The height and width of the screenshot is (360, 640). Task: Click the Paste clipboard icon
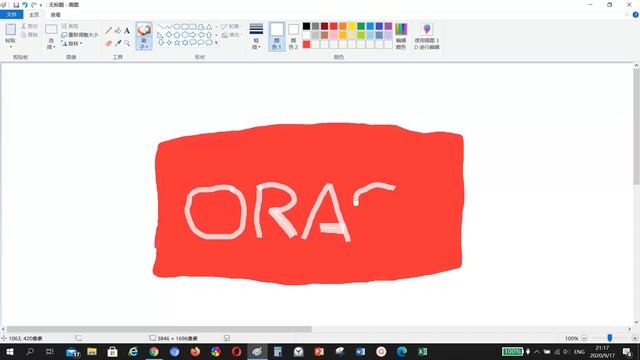tap(11, 29)
